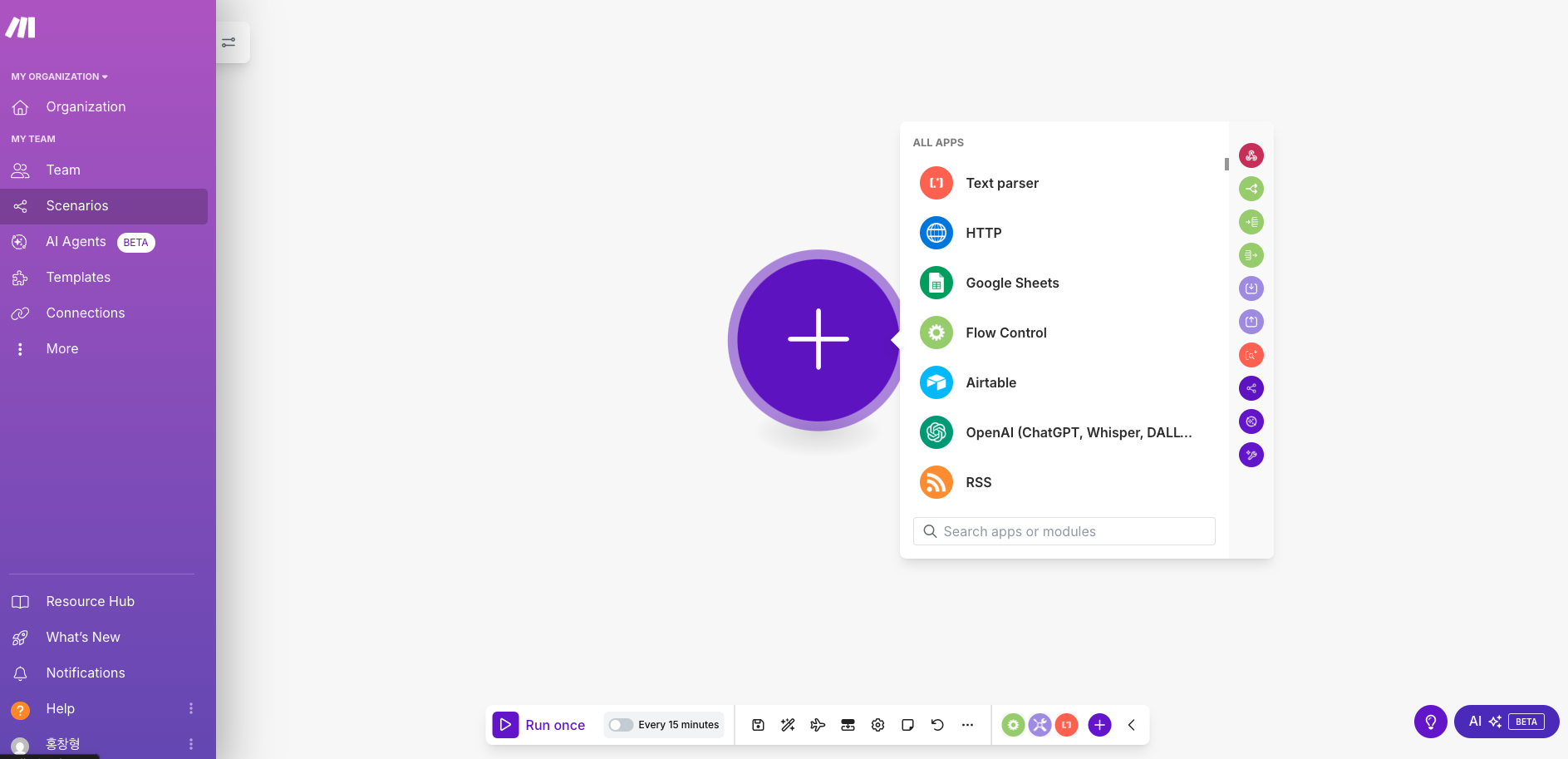The image size is (1568, 759).
Task: Select the RSS app
Action: pos(1063,482)
